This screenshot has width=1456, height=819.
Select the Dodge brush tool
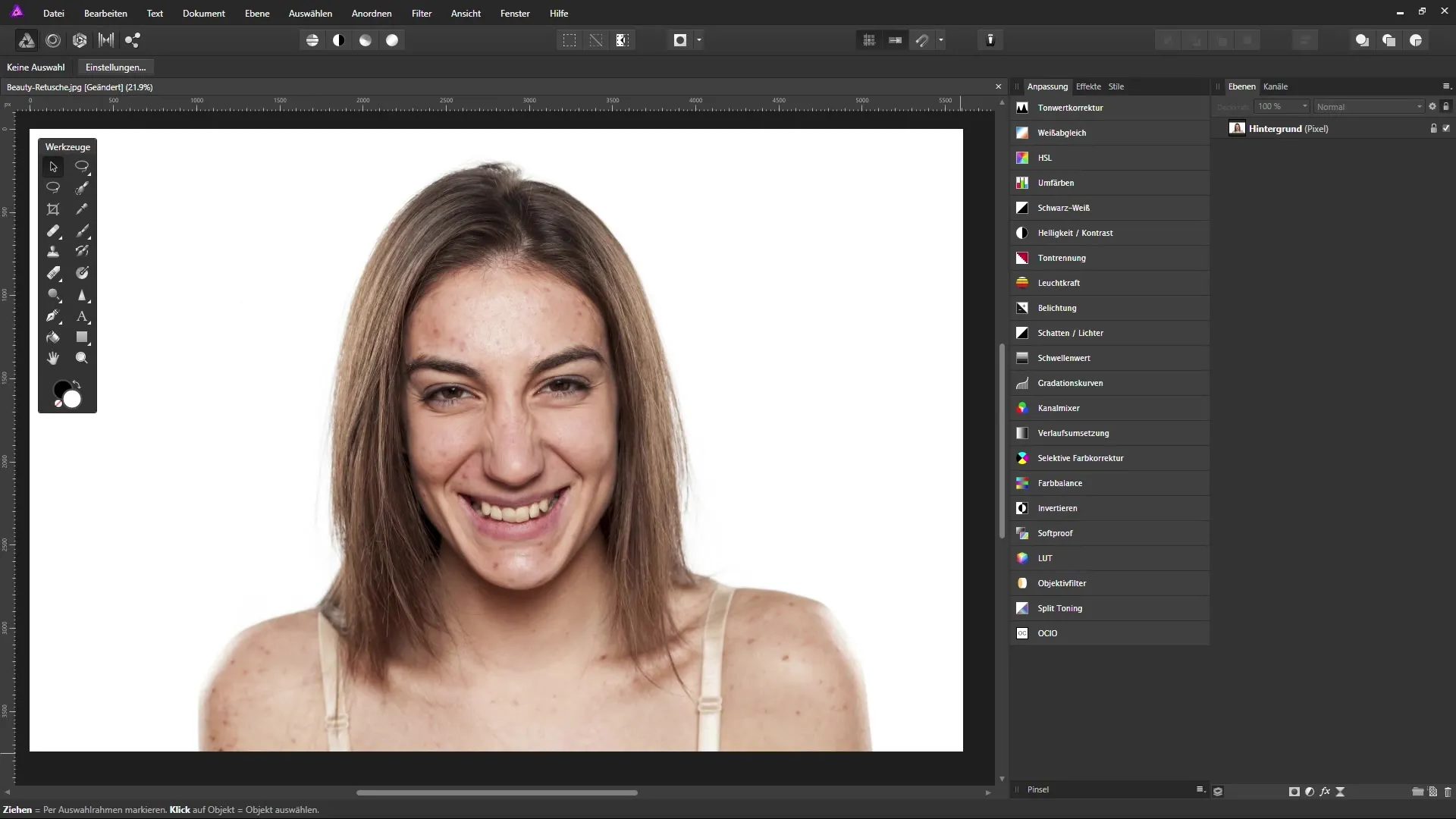tap(53, 294)
